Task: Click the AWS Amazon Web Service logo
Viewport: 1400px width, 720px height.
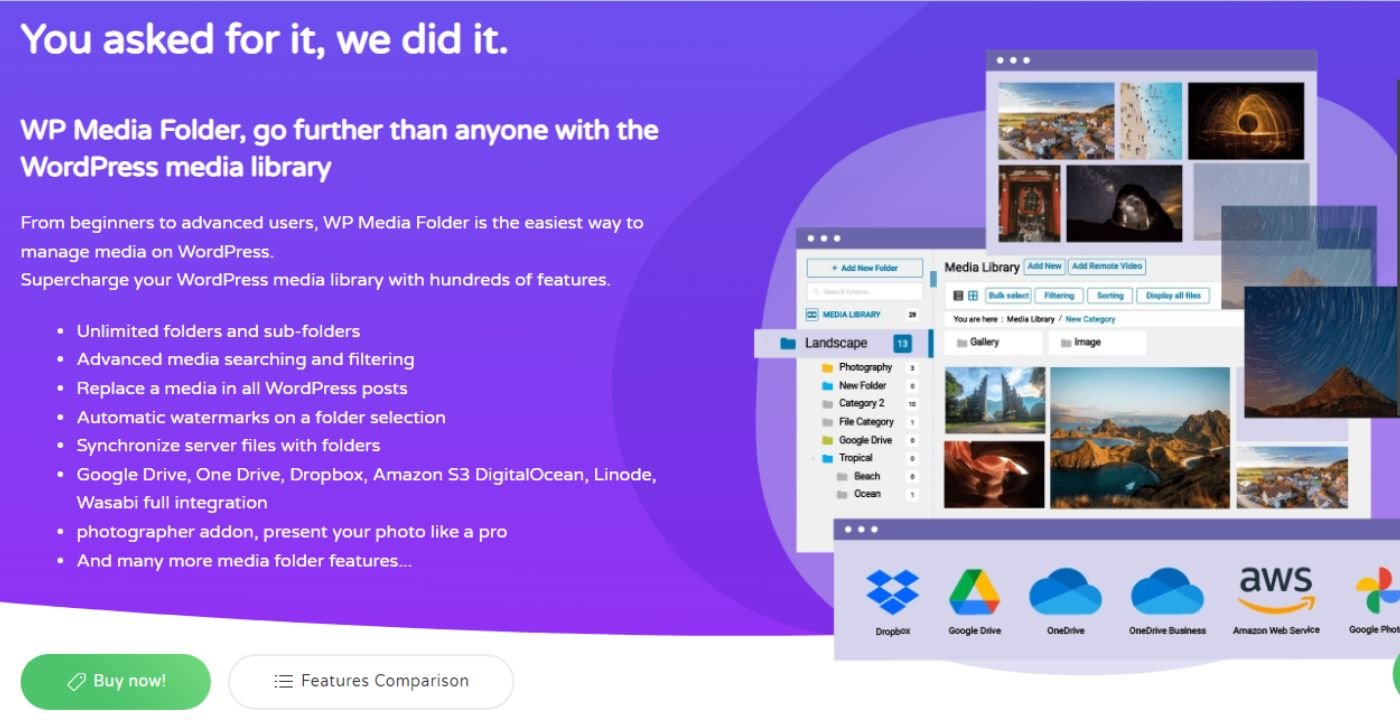Action: (x=1276, y=590)
